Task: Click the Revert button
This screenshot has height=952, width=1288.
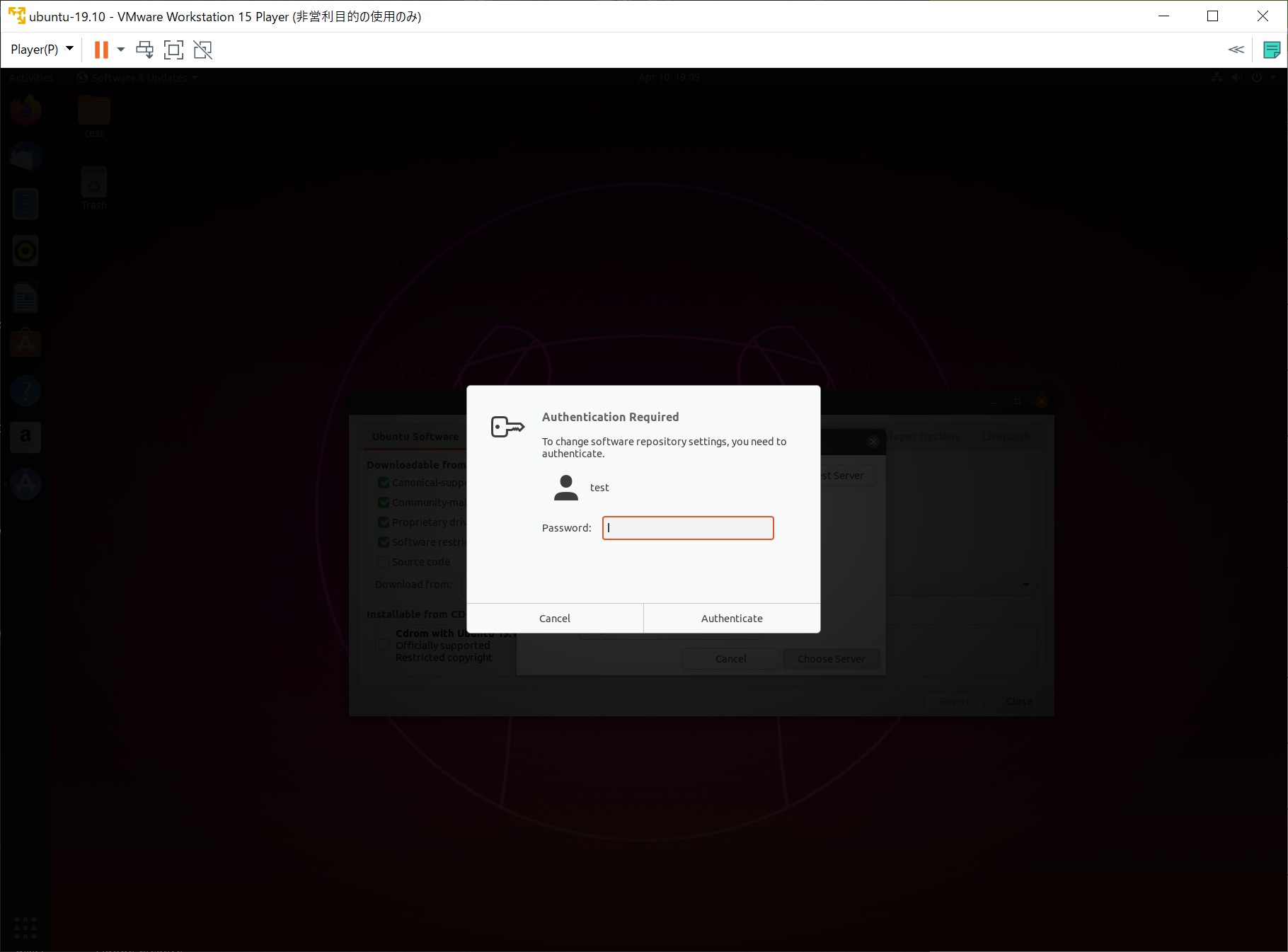Action: point(955,701)
